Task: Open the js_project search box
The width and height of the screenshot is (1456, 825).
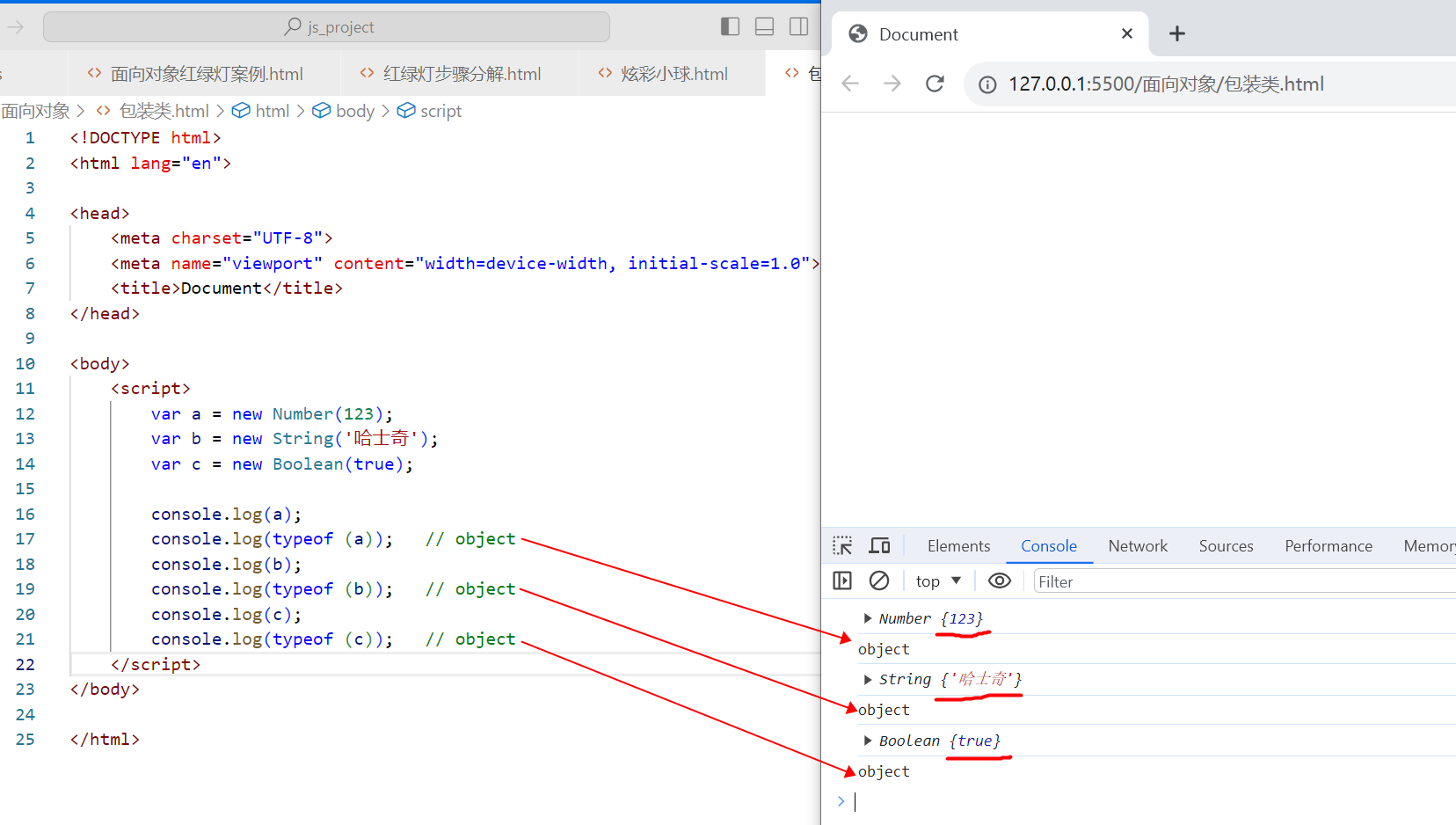Action: pyautogui.click(x=326, y=27)
